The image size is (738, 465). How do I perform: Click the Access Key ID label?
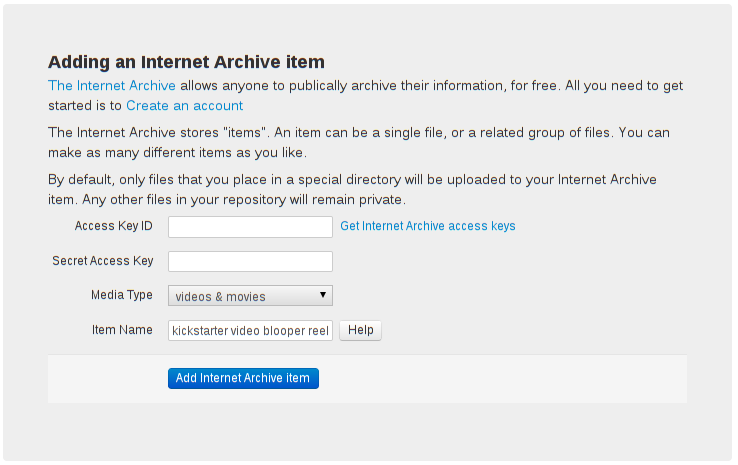tap(113, 226)
